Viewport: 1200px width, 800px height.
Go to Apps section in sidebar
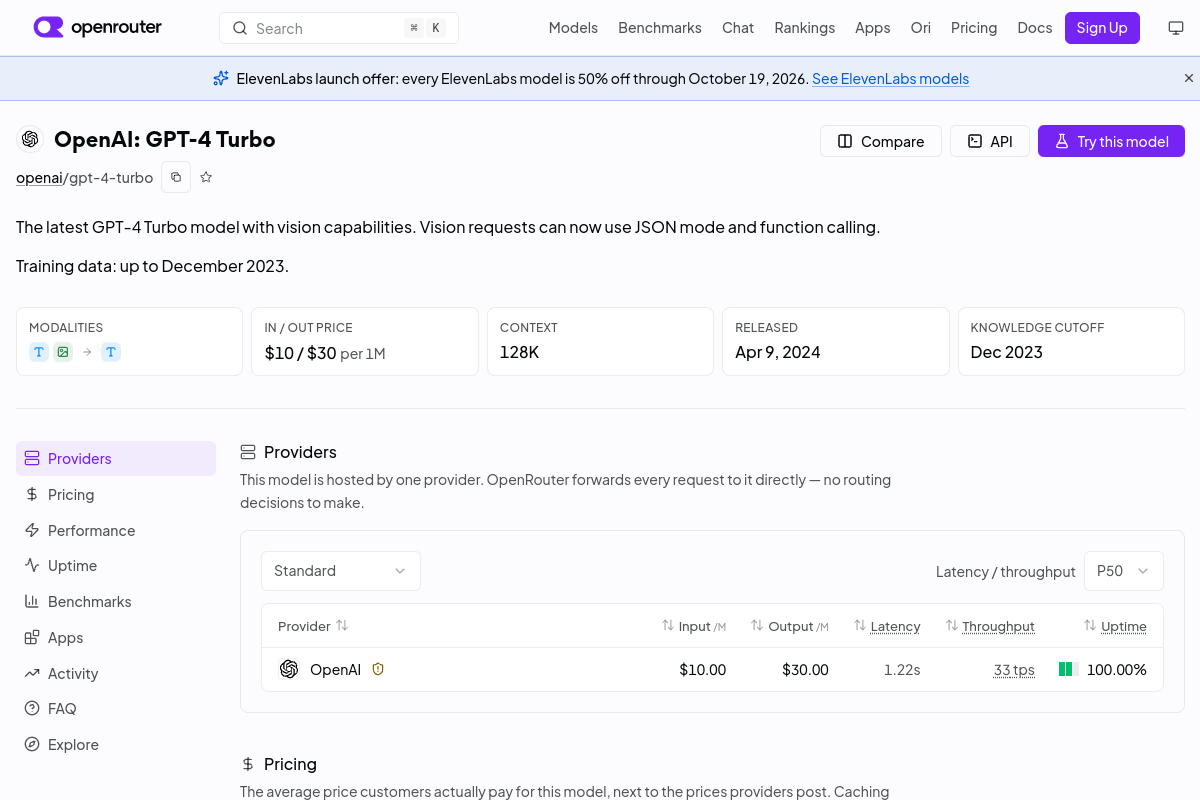pos(116,637)
